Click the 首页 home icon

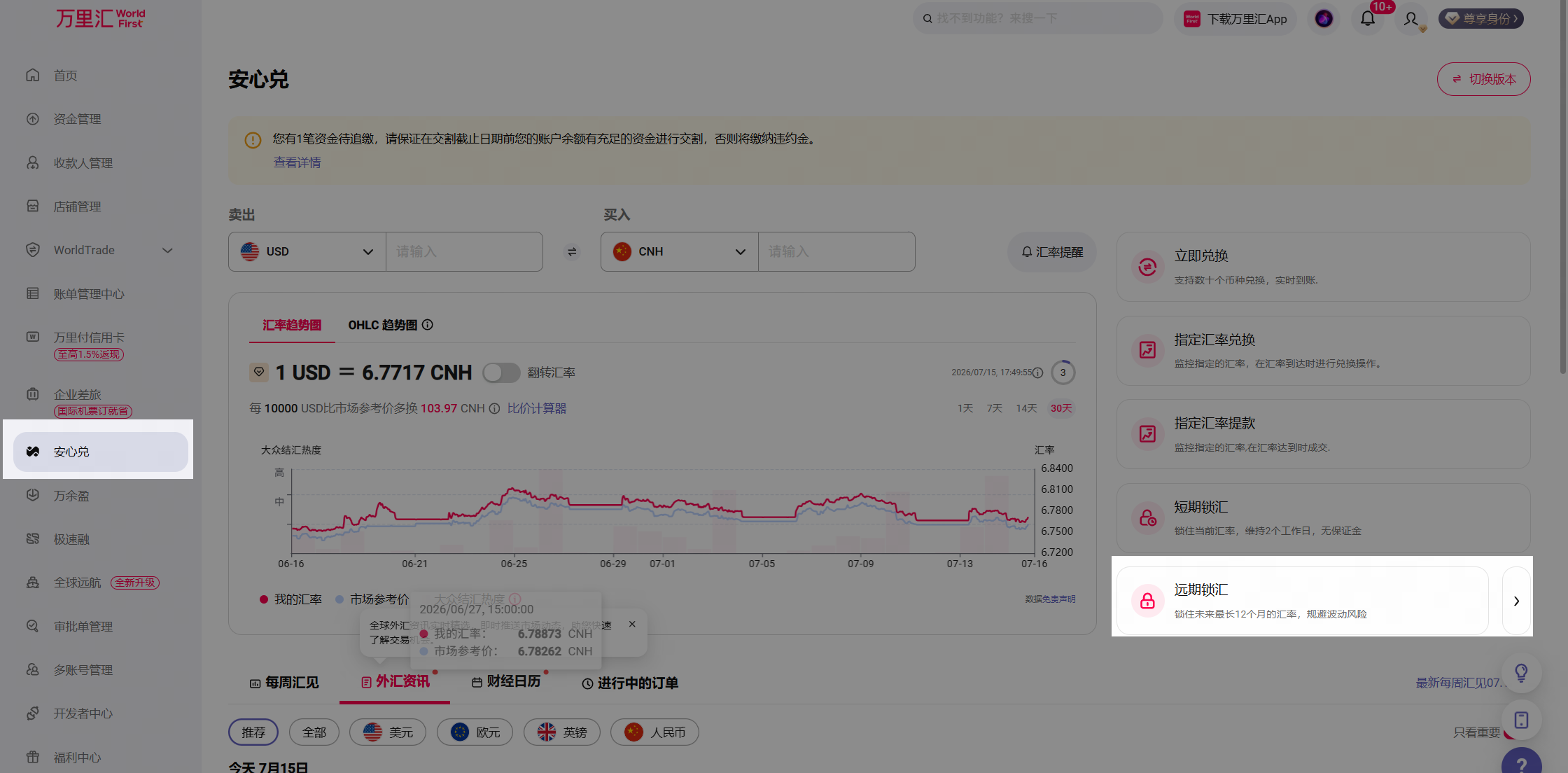(x=33, y=75)
